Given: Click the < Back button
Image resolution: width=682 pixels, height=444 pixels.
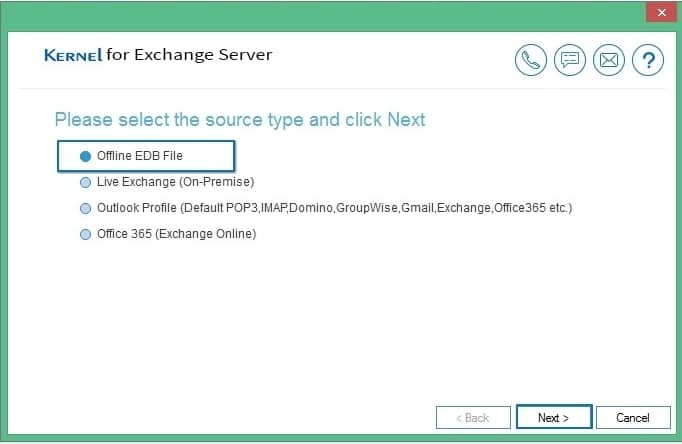Looking at the screenshot, I should (473, 417).
